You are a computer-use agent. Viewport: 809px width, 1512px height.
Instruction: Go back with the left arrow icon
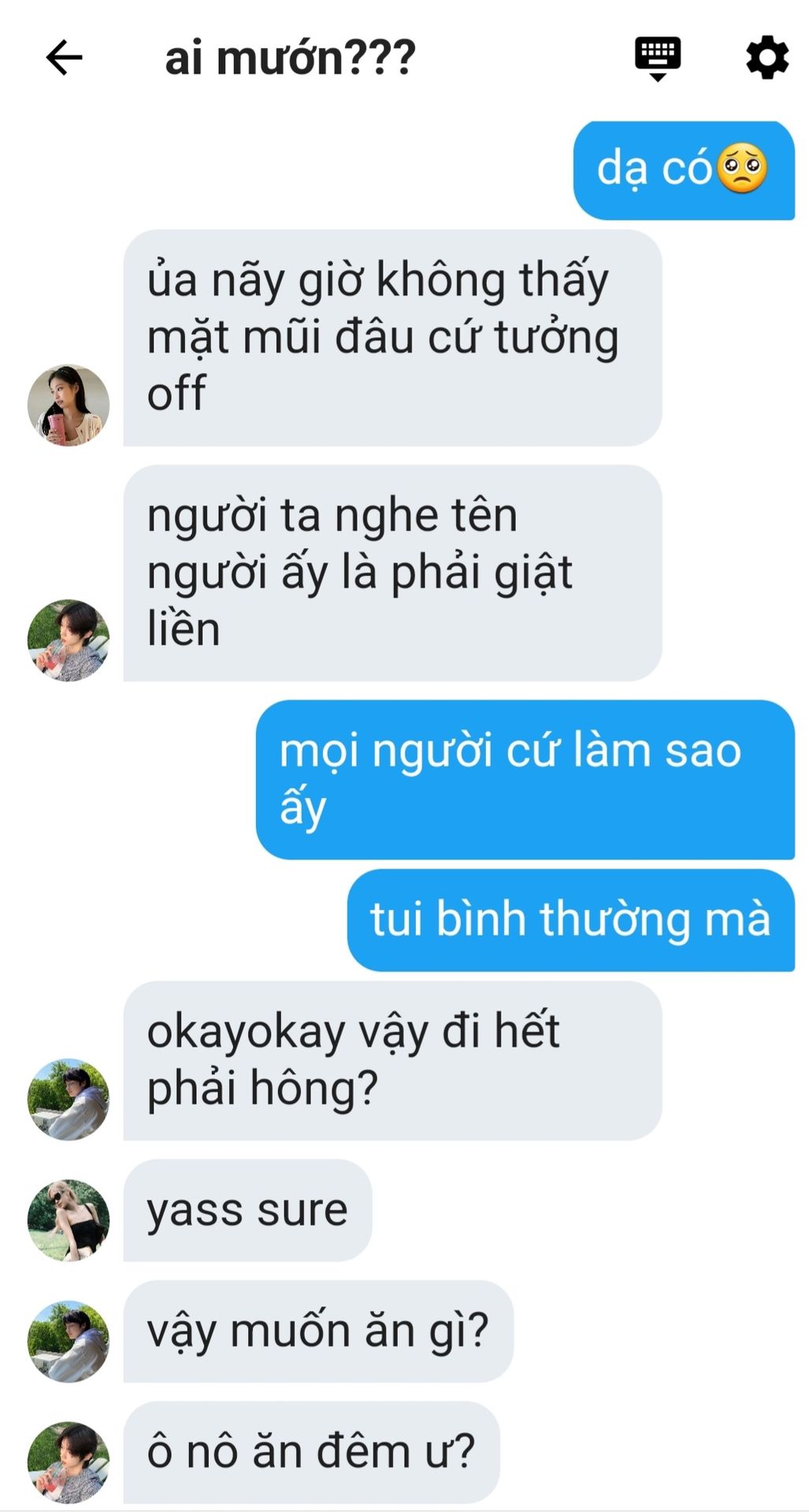pos(64,57)
